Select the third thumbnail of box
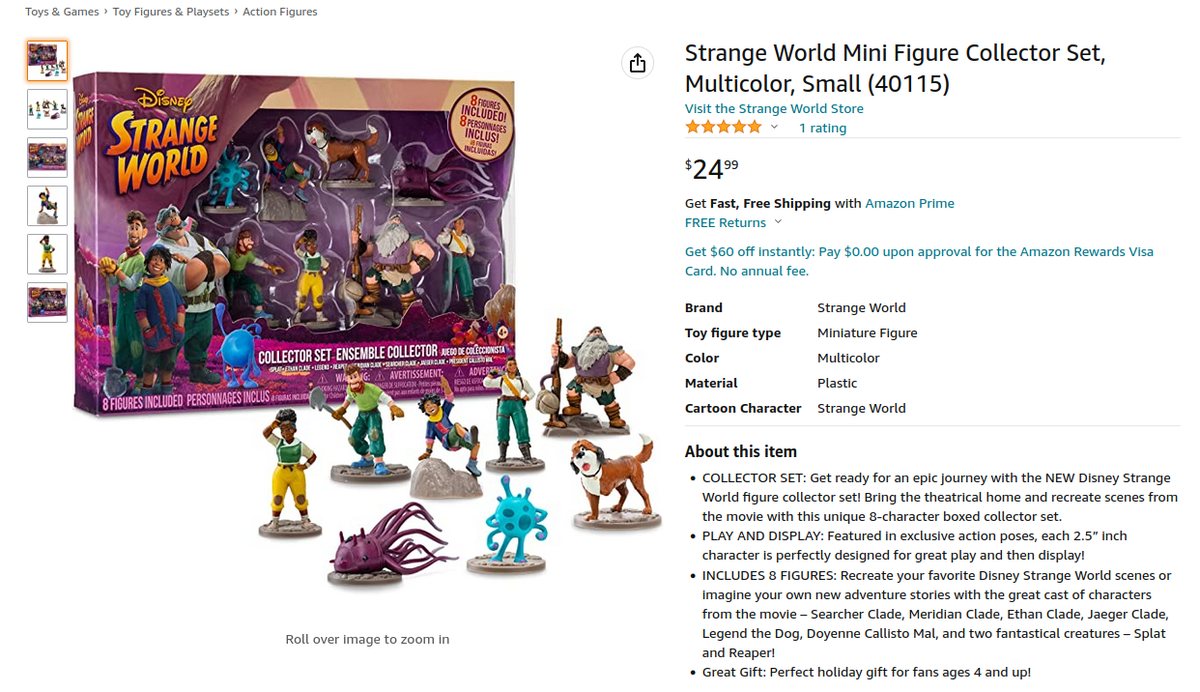 pos(47,158)
